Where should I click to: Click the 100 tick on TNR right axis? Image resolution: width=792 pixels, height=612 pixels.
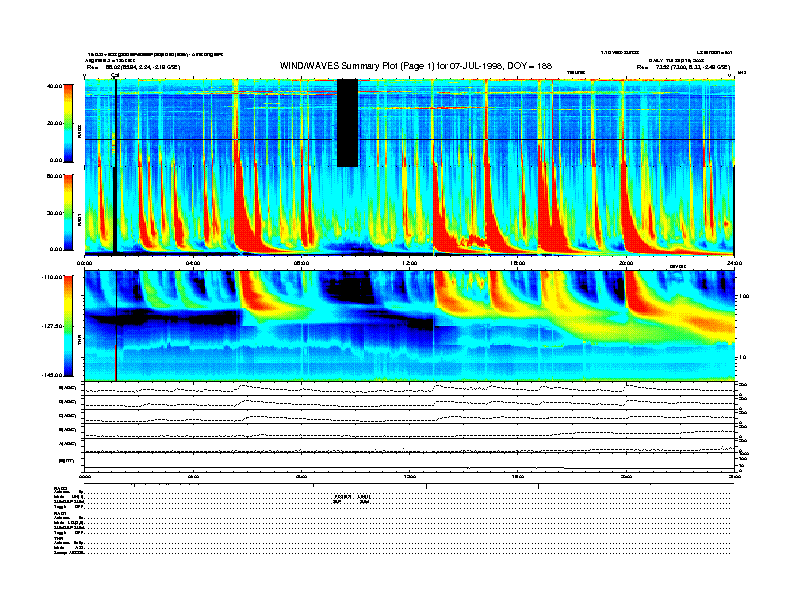pyautogui.click(x=744, y=296)
